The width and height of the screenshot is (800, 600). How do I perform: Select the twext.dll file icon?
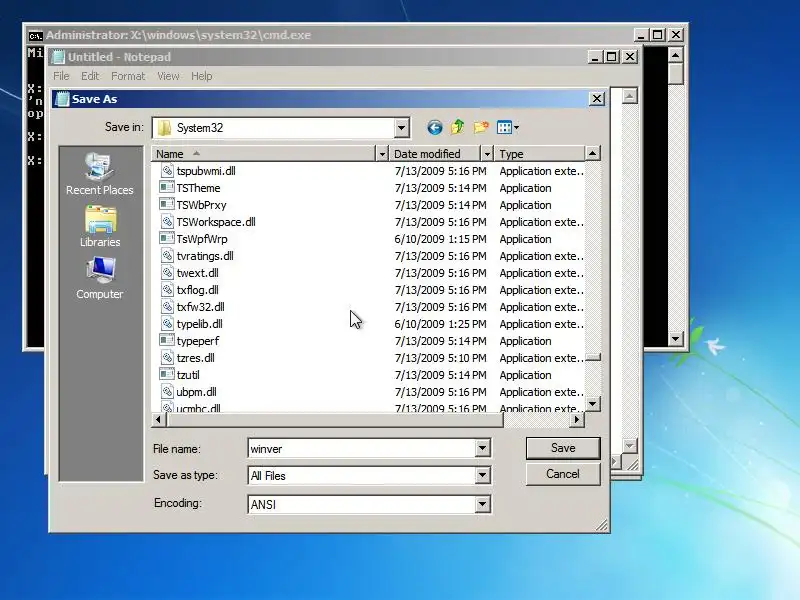point(167,272)
